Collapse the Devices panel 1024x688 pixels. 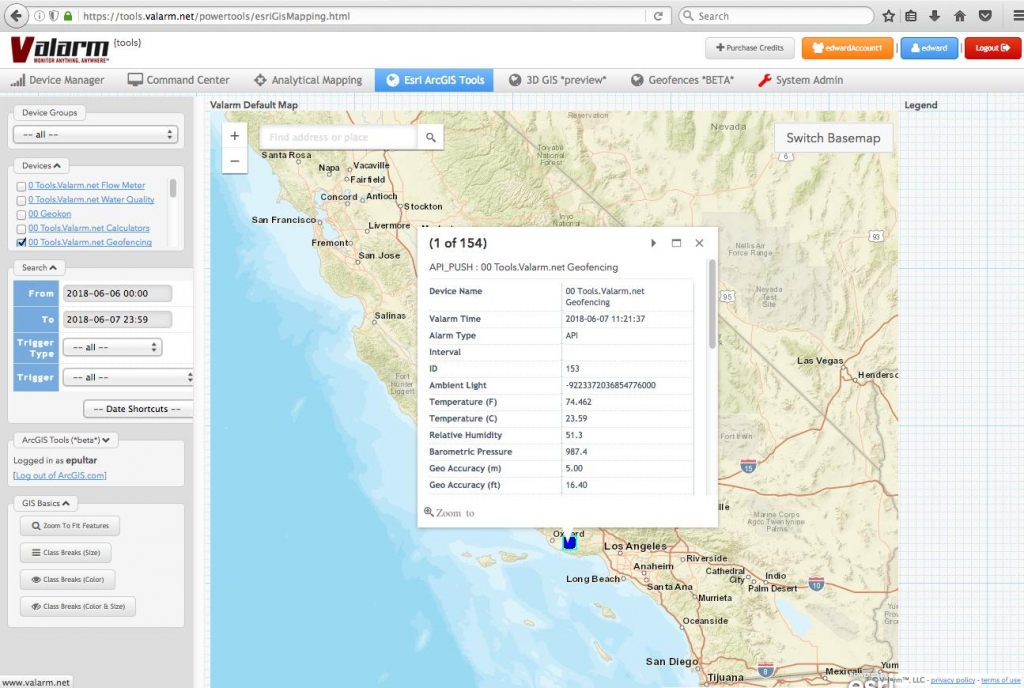point(41,165)
